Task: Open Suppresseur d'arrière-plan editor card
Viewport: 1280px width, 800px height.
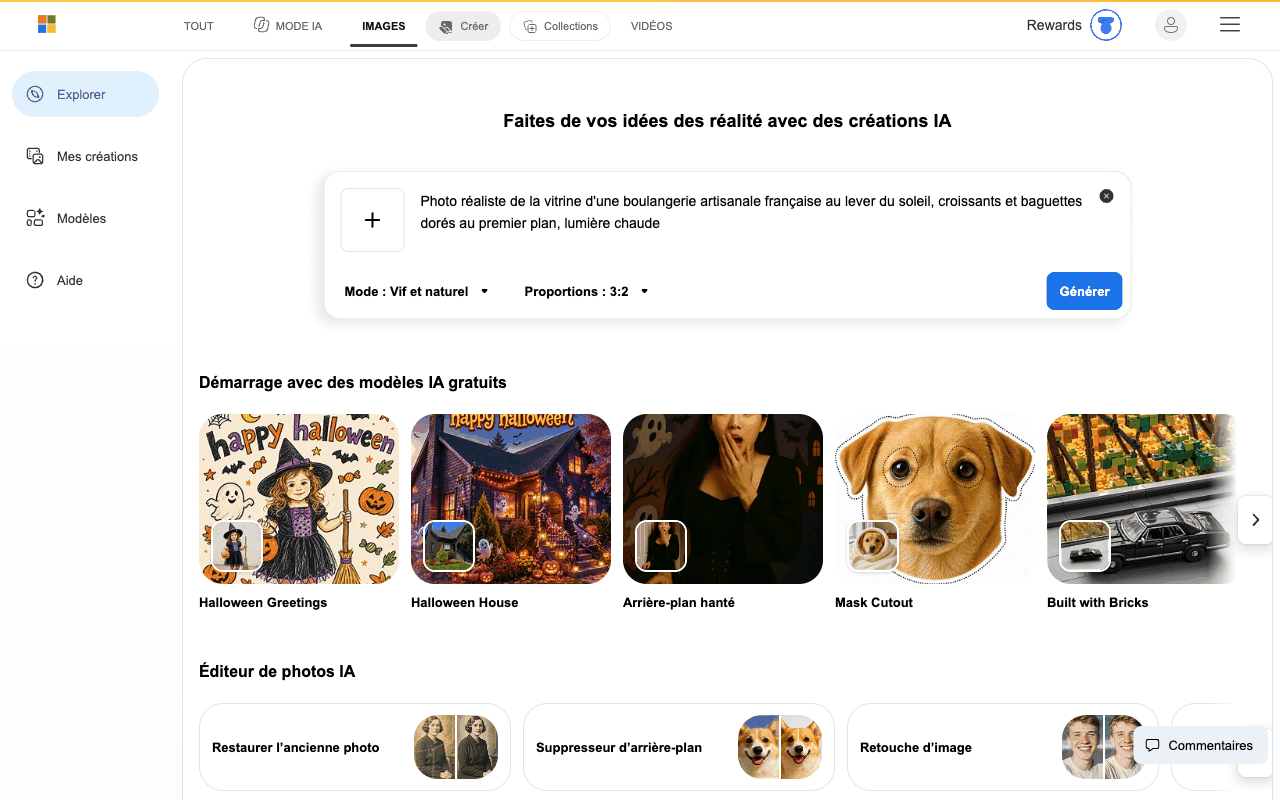Action: click(x=679, y=747)
